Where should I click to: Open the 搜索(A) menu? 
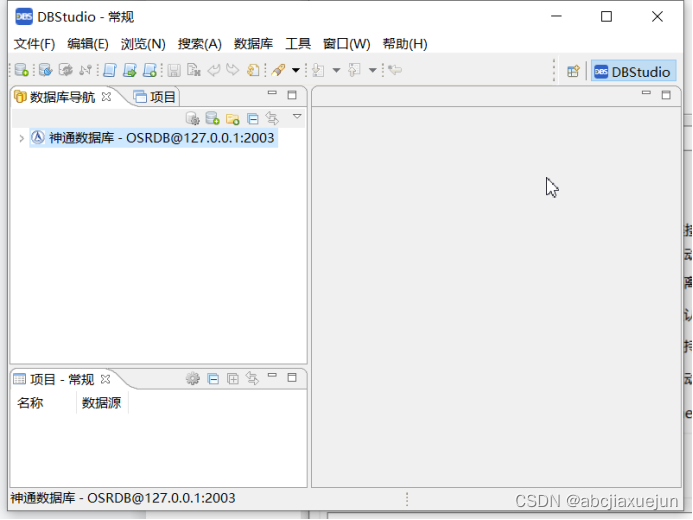(199, 44)
